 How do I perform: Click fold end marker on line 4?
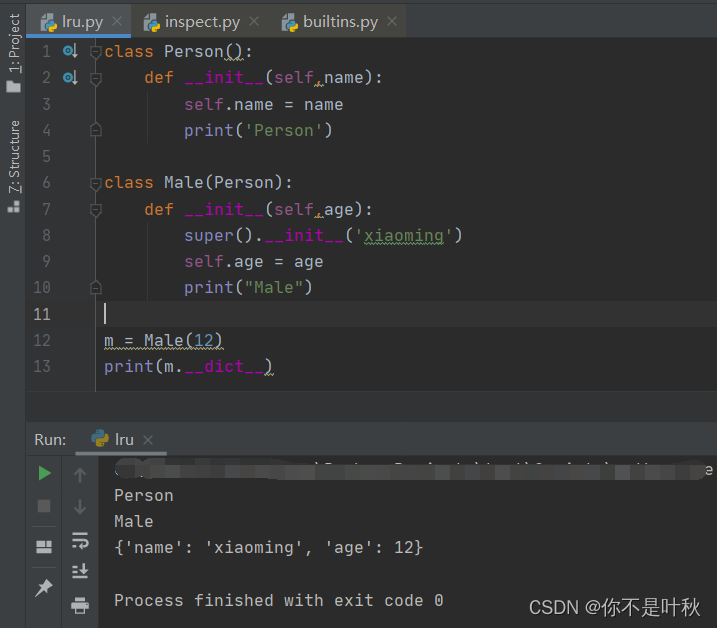(96, 130)
